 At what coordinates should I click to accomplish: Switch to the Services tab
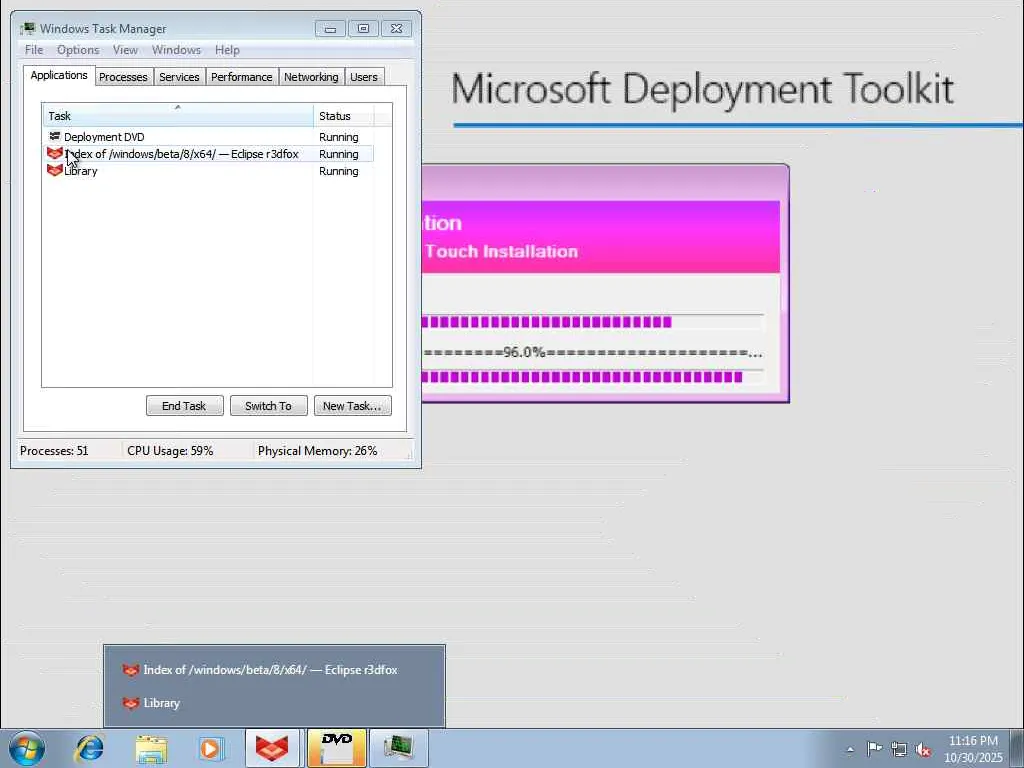(x=179, y=77)
